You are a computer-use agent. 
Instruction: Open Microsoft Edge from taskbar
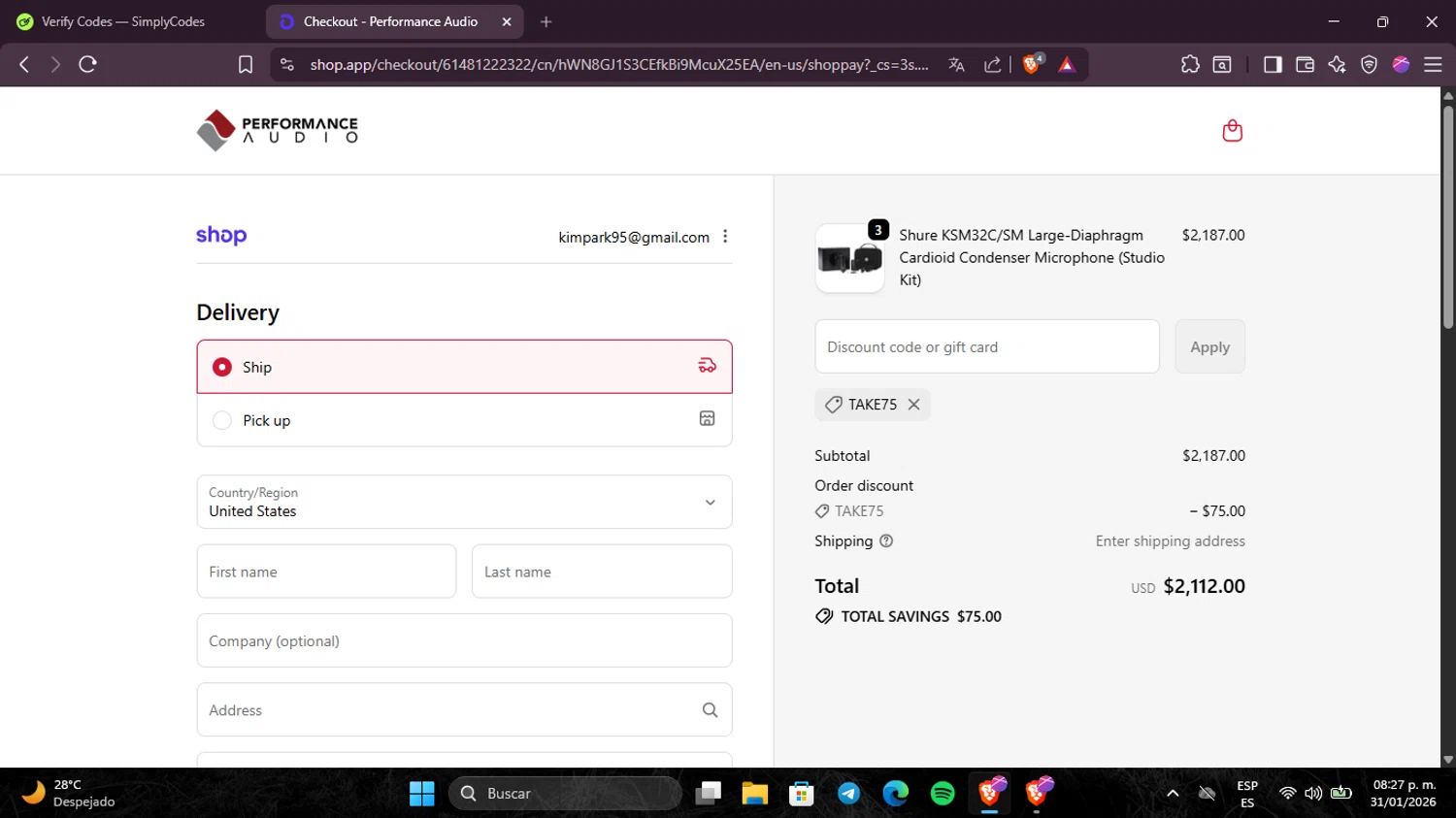pyautogui.click(x=895, y=794)
